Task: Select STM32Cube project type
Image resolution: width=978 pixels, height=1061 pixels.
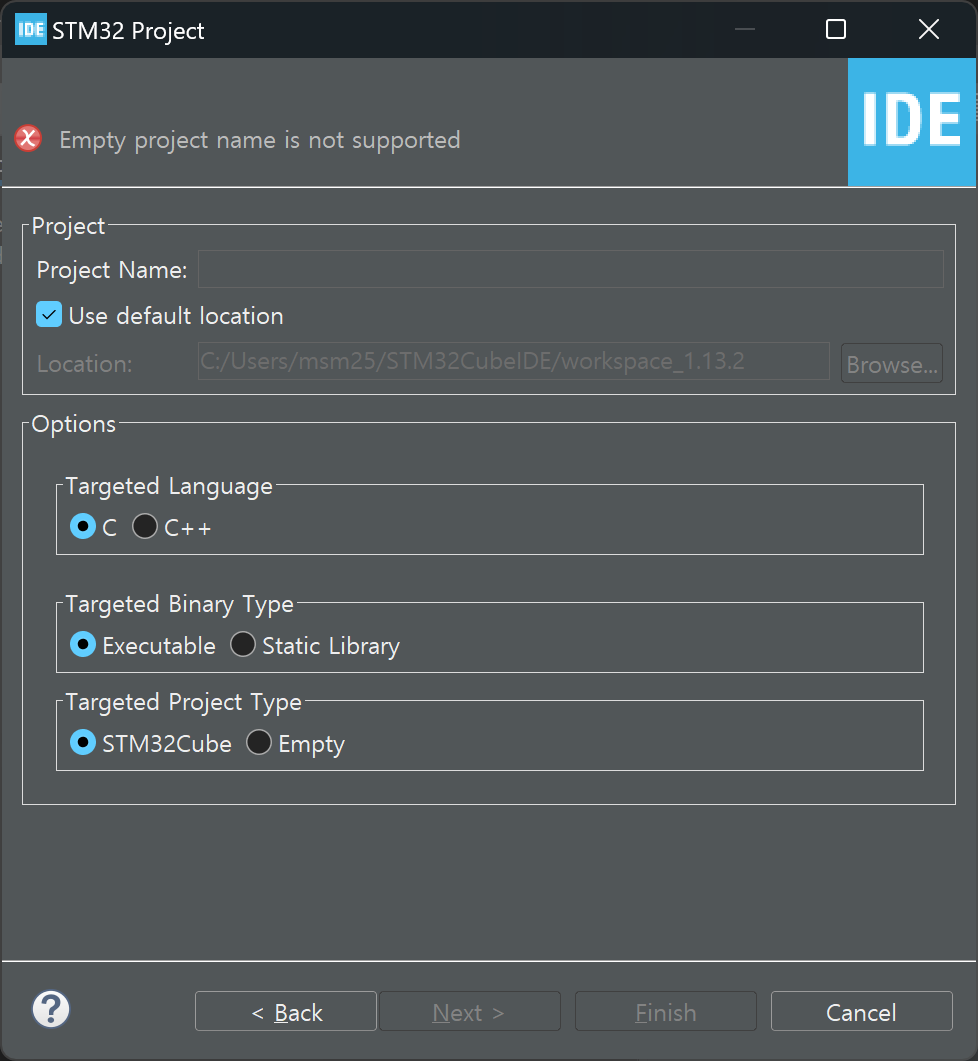Action: [83, 743]
